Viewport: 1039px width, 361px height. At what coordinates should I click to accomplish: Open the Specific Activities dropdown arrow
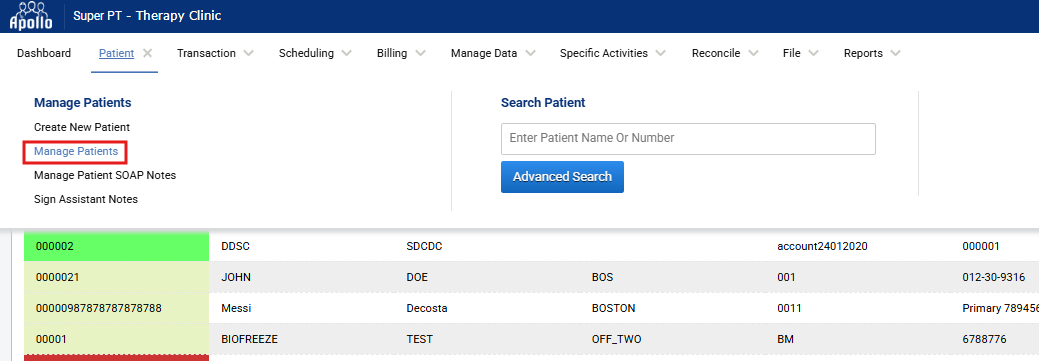[x=661, y=54]
